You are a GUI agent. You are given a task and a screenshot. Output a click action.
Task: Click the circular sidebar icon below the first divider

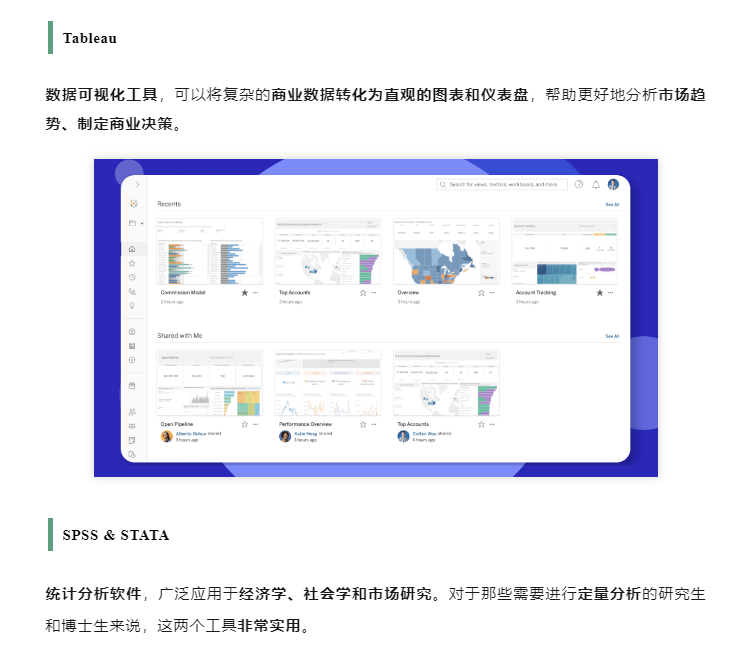(132, 331)
